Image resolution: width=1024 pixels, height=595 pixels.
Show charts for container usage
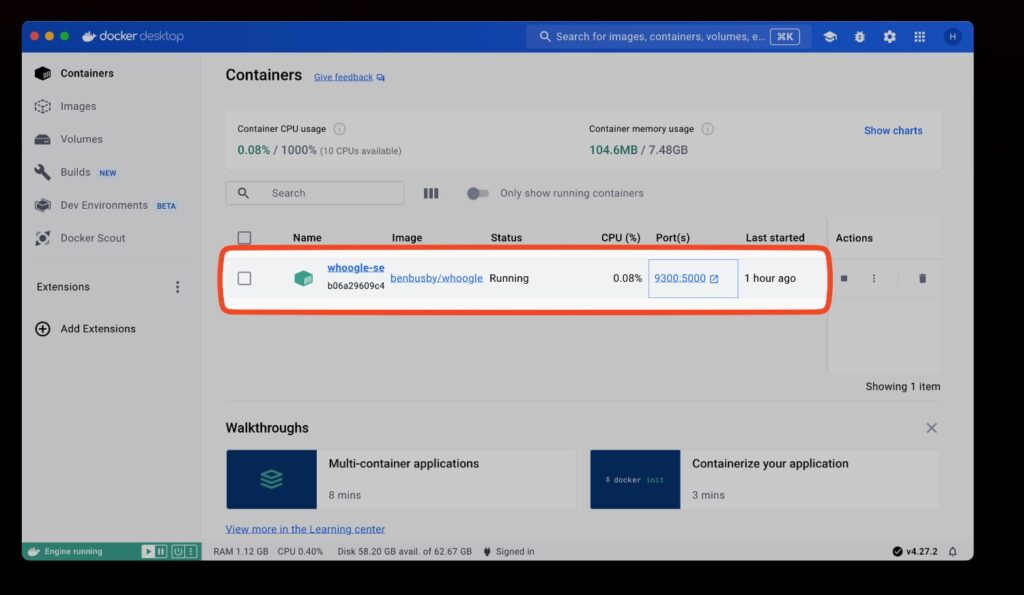tap(893, 130)
